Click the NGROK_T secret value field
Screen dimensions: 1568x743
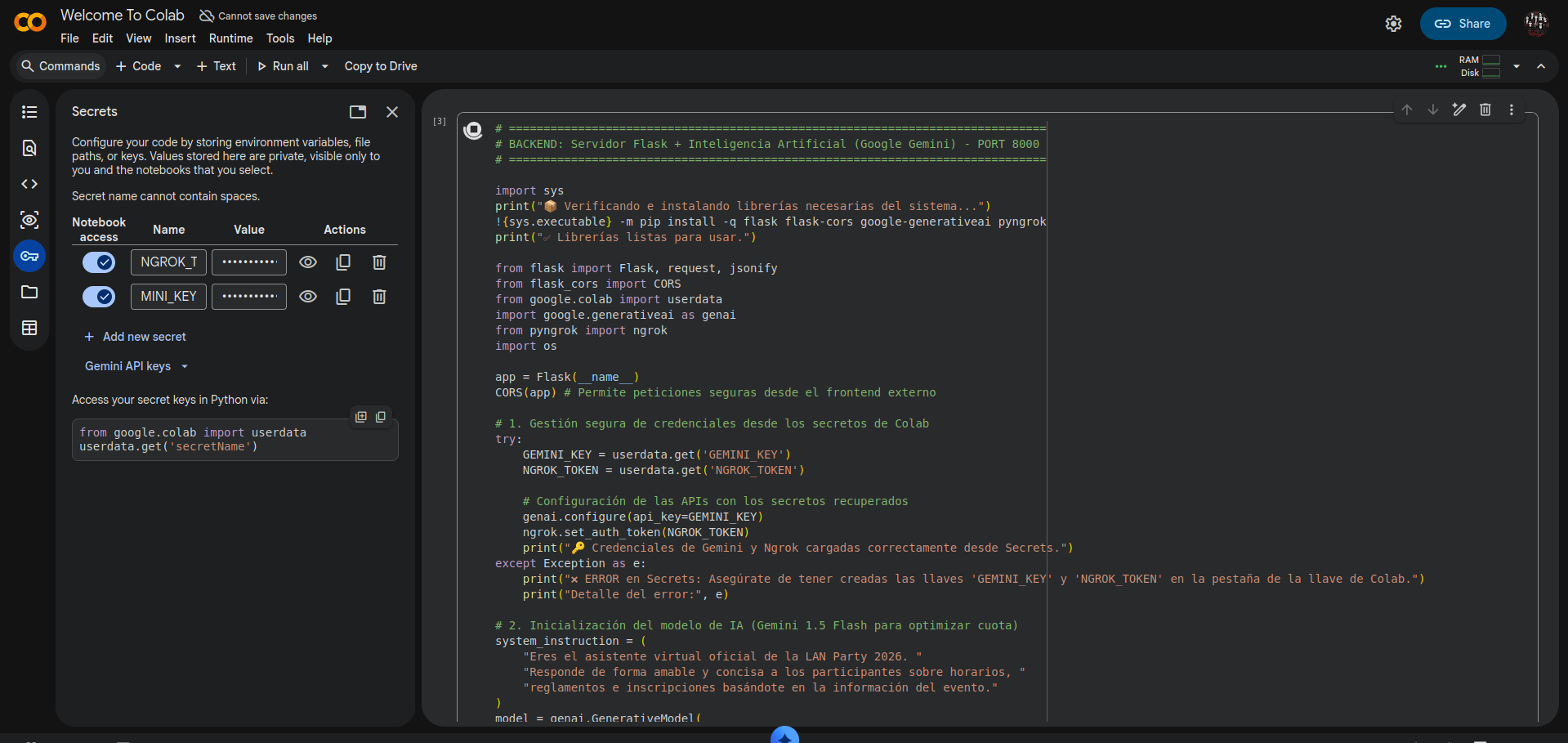[x=249, y=262]
